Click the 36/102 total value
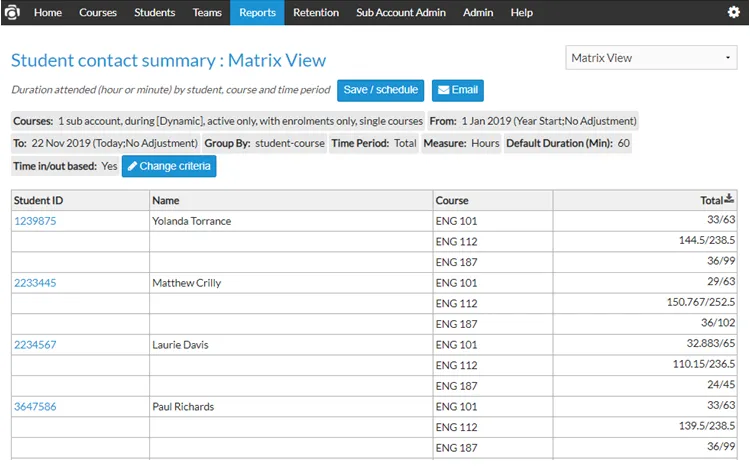This screenshot has width=750, height=466. click(x=718, y=322)
